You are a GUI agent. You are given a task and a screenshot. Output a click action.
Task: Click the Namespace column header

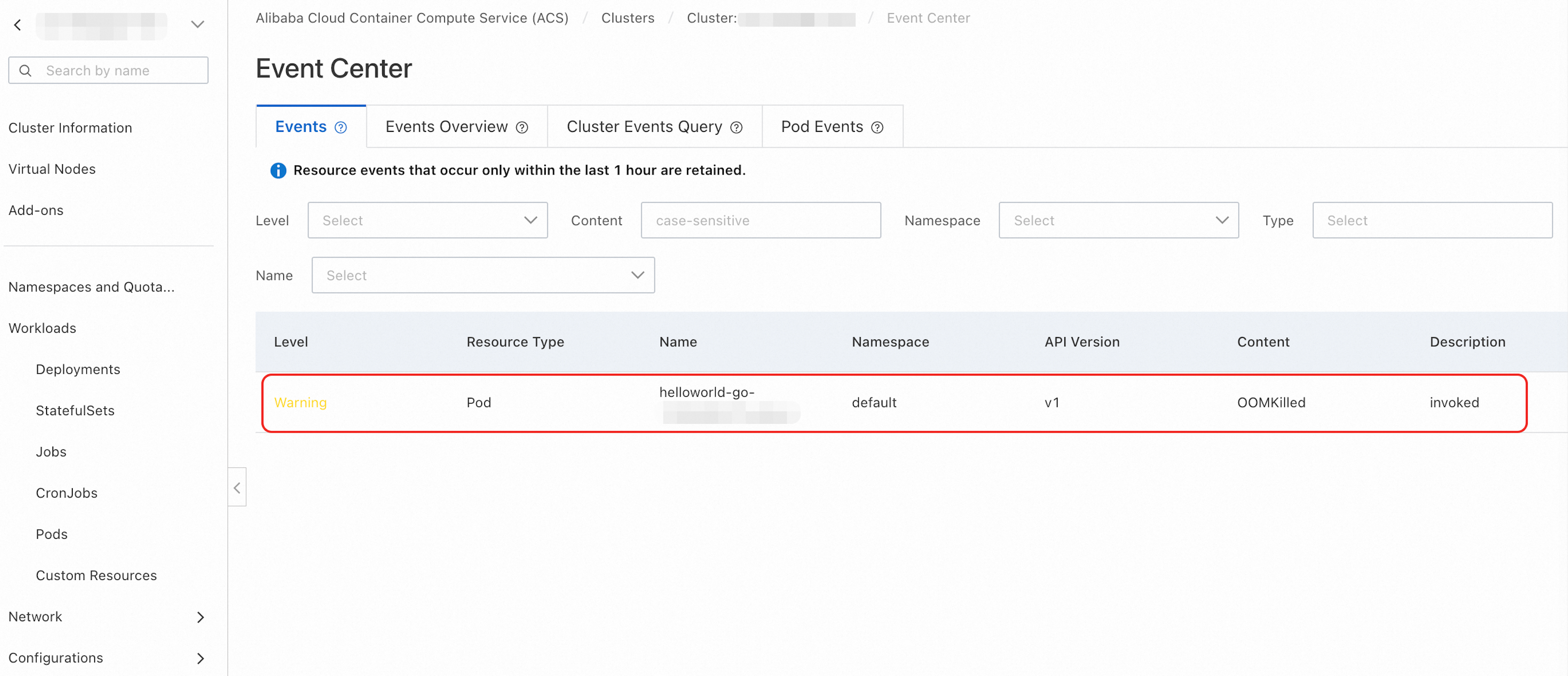pyautogui.click(x=890, y=342)
